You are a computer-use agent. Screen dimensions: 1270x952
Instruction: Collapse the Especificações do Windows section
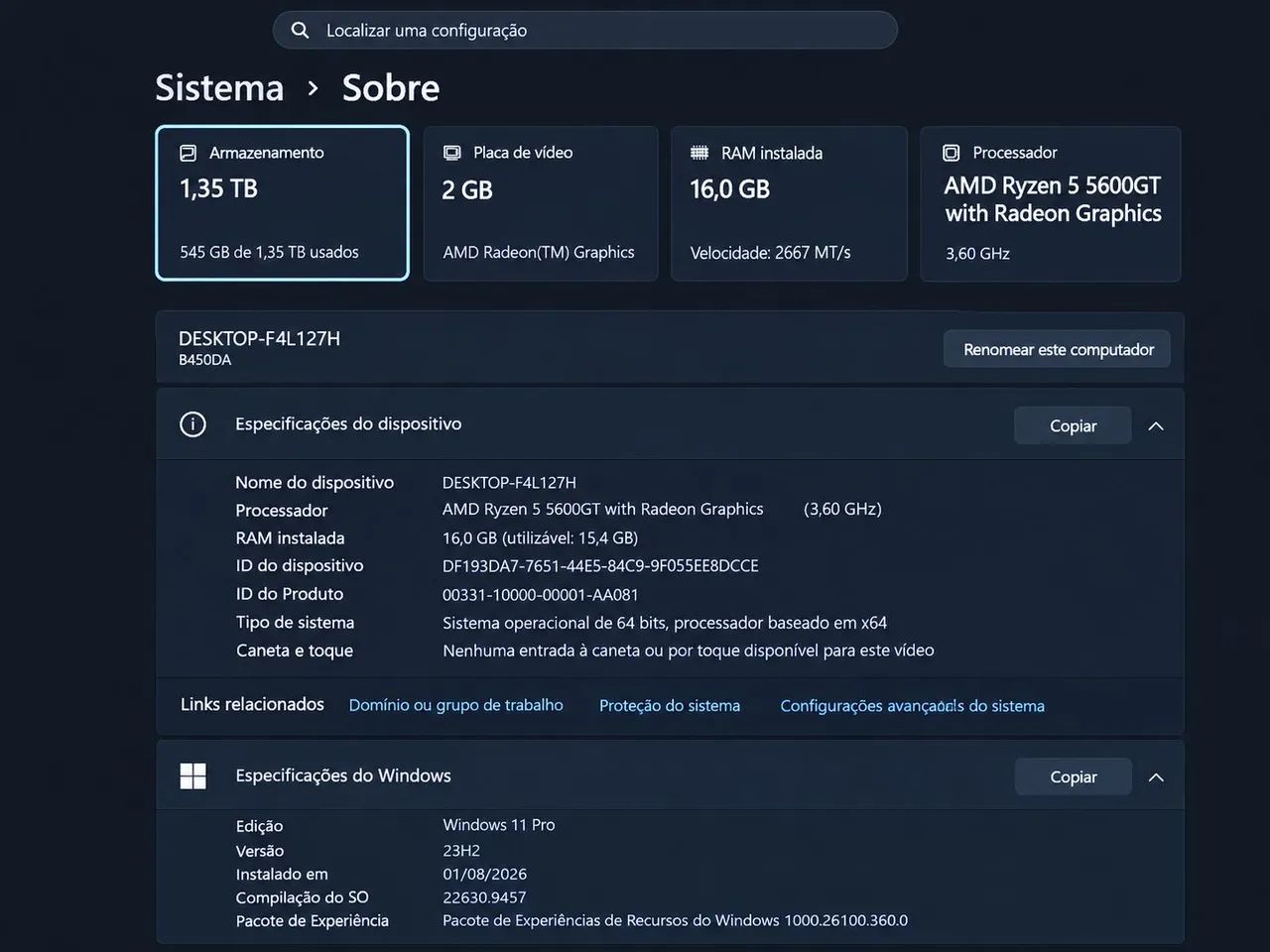click(1156, 777)
